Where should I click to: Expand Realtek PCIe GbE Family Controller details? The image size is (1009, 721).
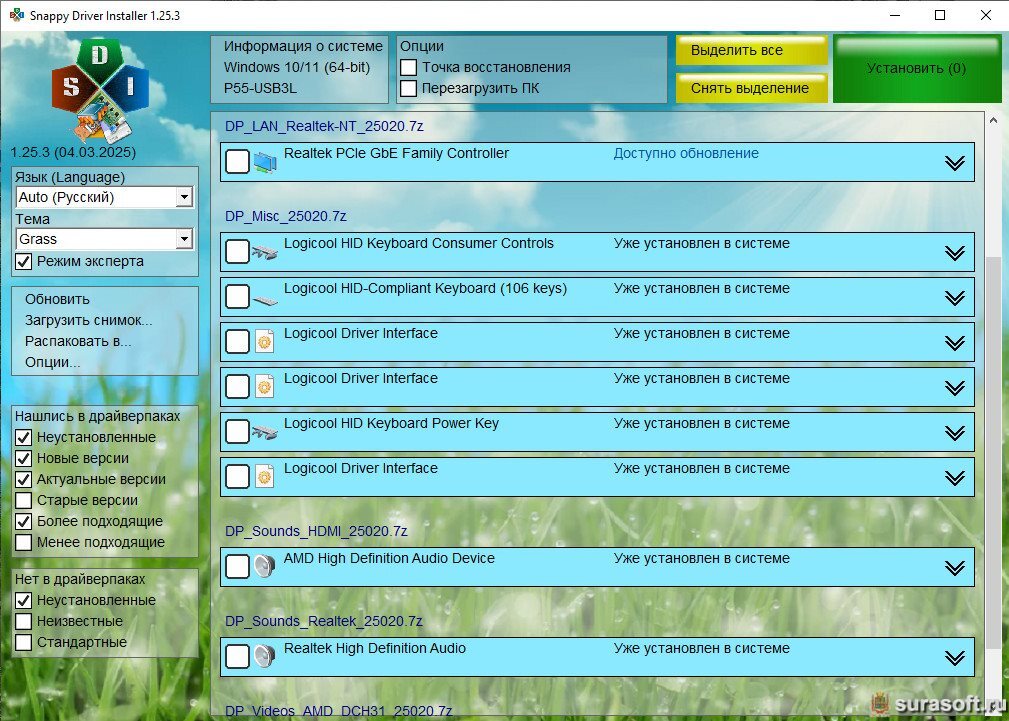pyautogui.click(x=955, y=163)
